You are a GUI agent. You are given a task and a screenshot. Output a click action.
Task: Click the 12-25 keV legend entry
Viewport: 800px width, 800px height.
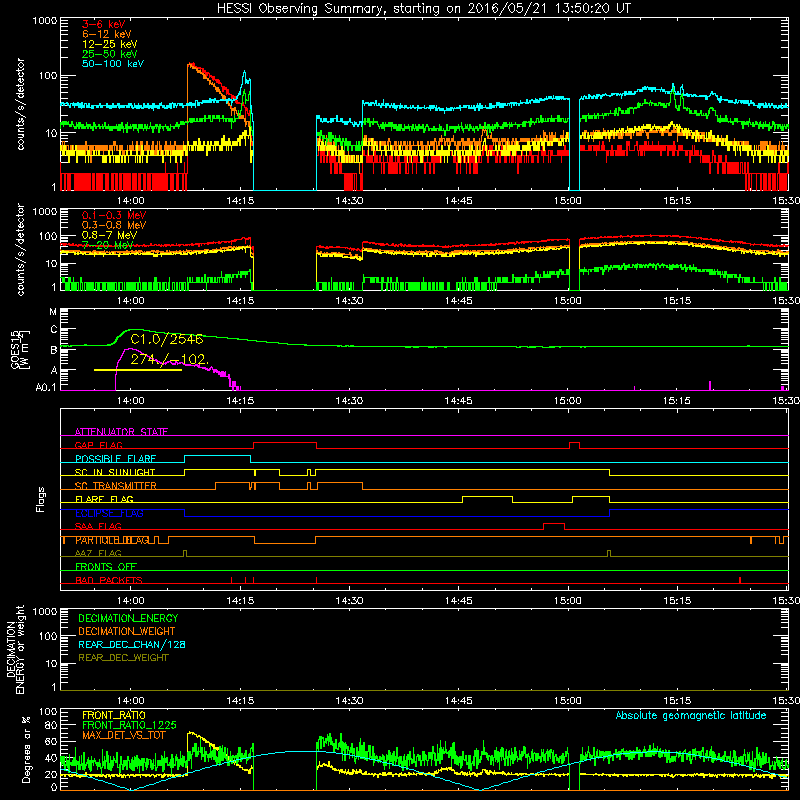pyautogui.click(x=110, y=44)
